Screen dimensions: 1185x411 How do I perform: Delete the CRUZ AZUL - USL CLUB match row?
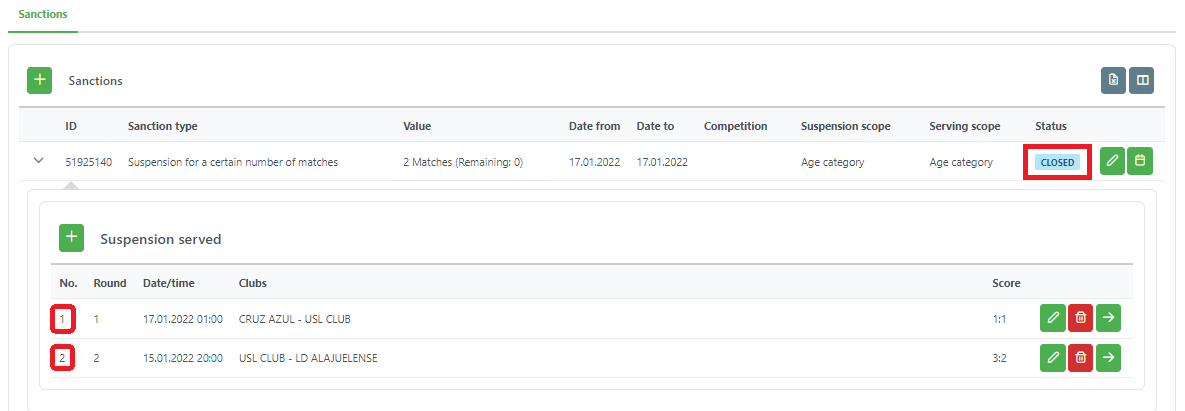tap(1080, 318)
